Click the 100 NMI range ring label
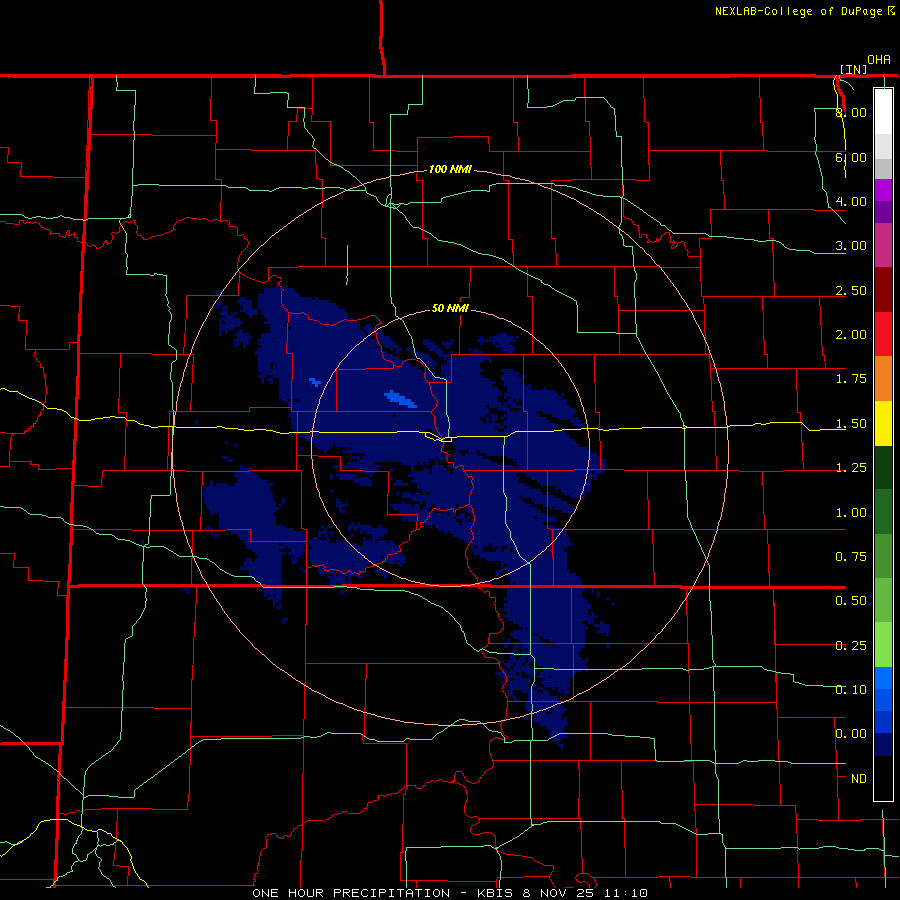The image size is (900, 900). [450, 169]
